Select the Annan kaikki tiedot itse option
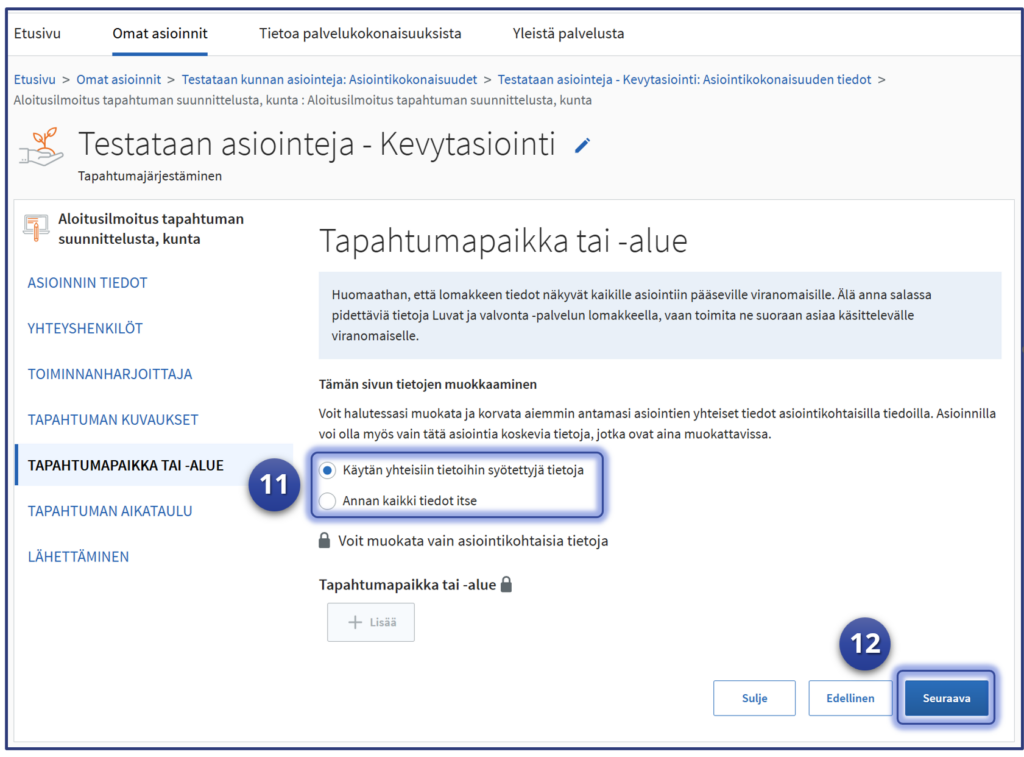 coord(327,500)
